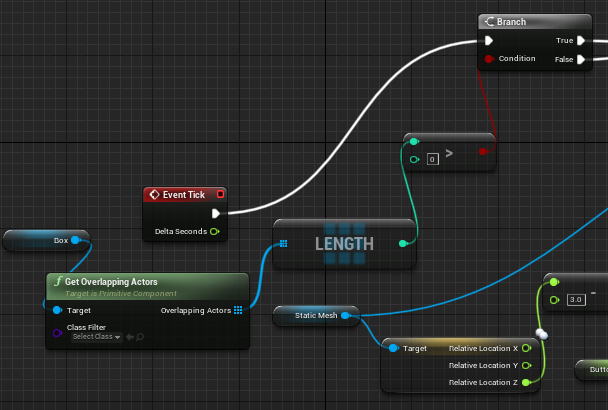Click the 'Delta Seconds' label

pos(181,232)
